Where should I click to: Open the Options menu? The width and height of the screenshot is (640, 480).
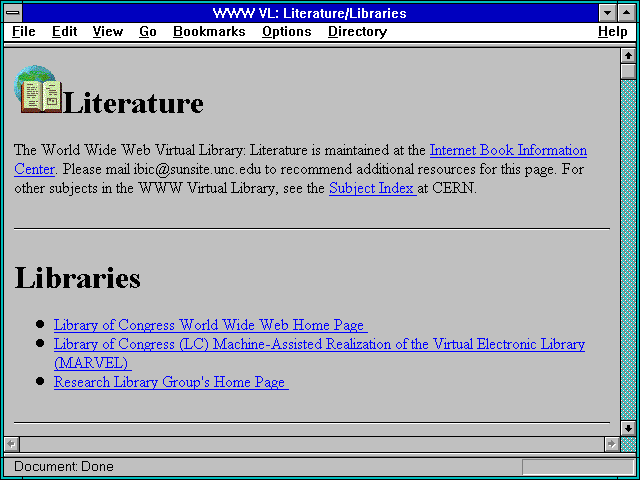tap(287, 31)
